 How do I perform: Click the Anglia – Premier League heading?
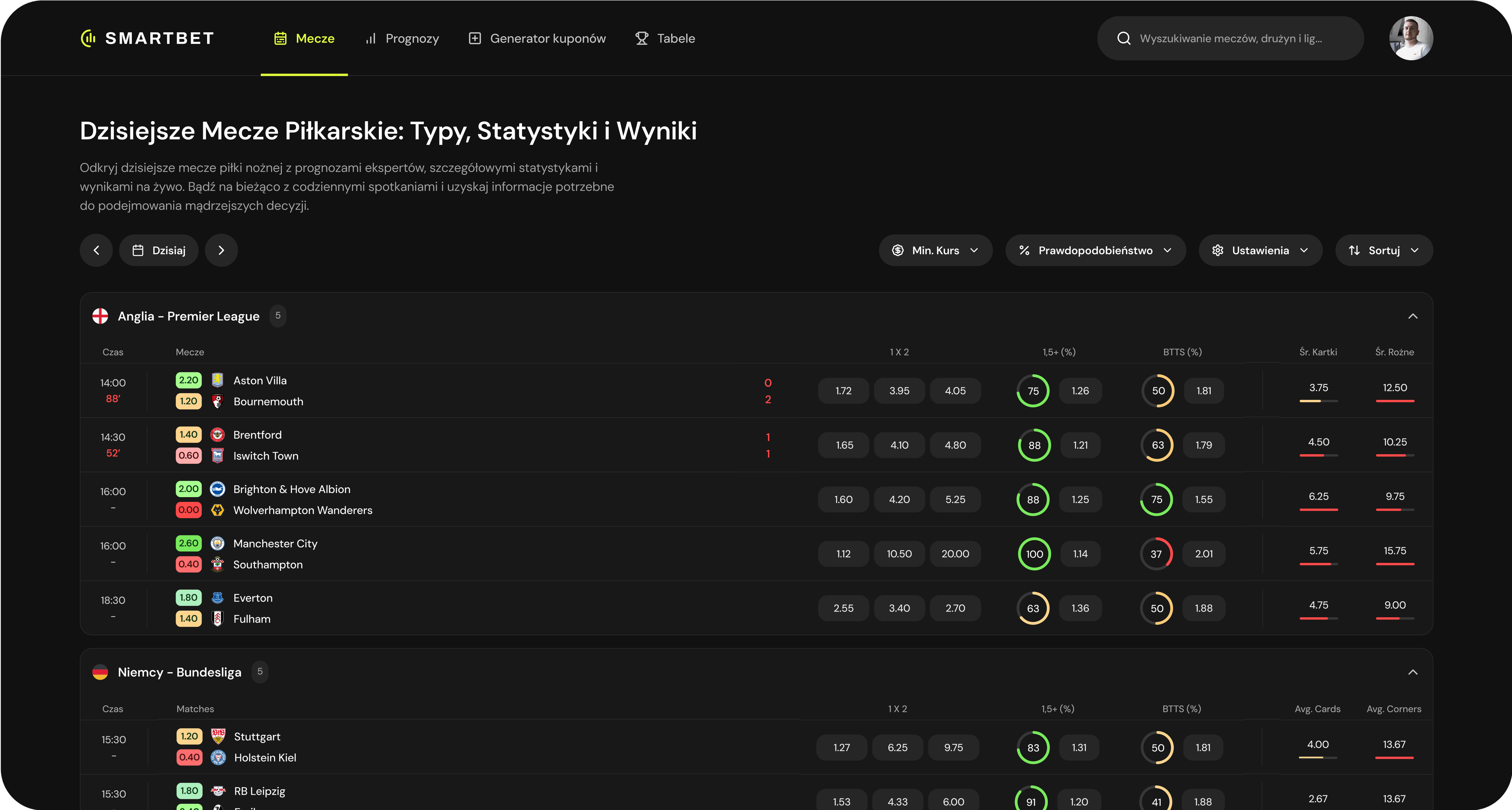click(189, 316)
